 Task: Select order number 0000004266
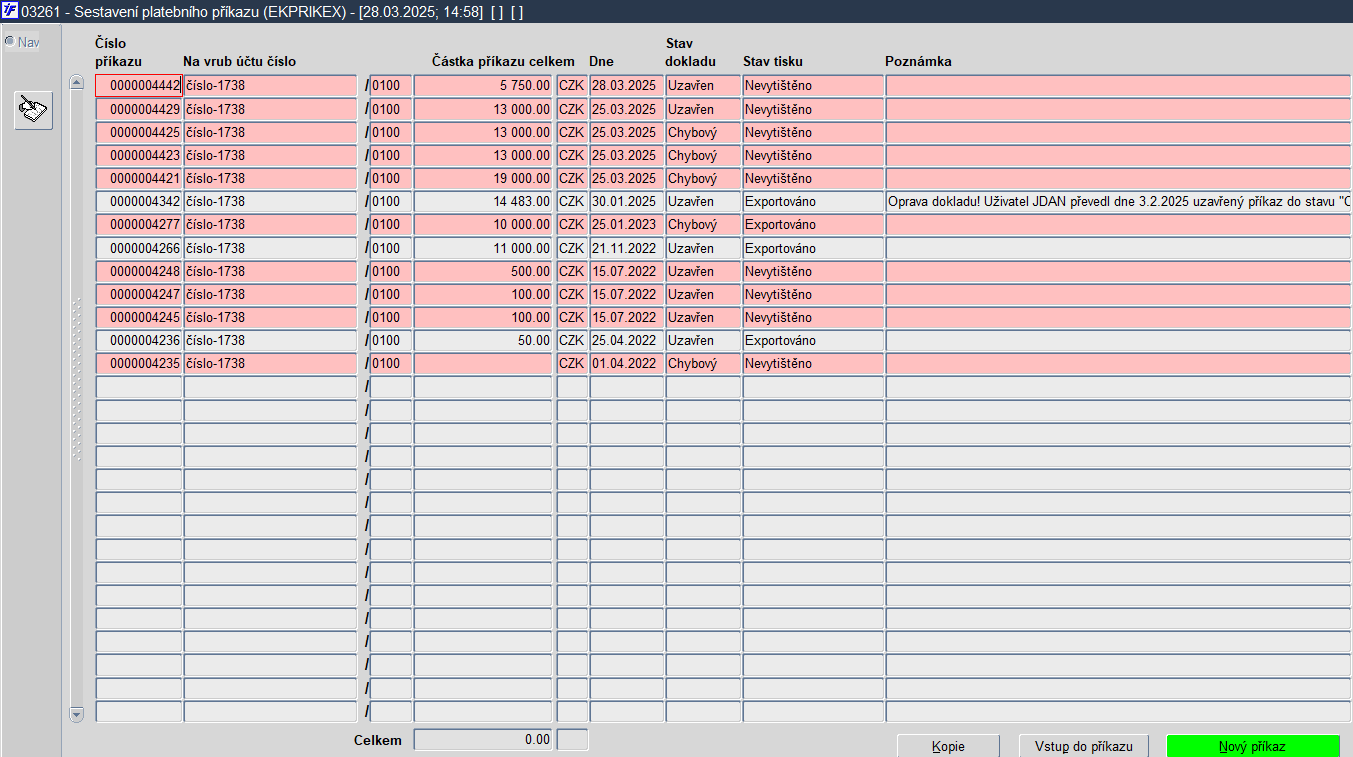(139, 248)
